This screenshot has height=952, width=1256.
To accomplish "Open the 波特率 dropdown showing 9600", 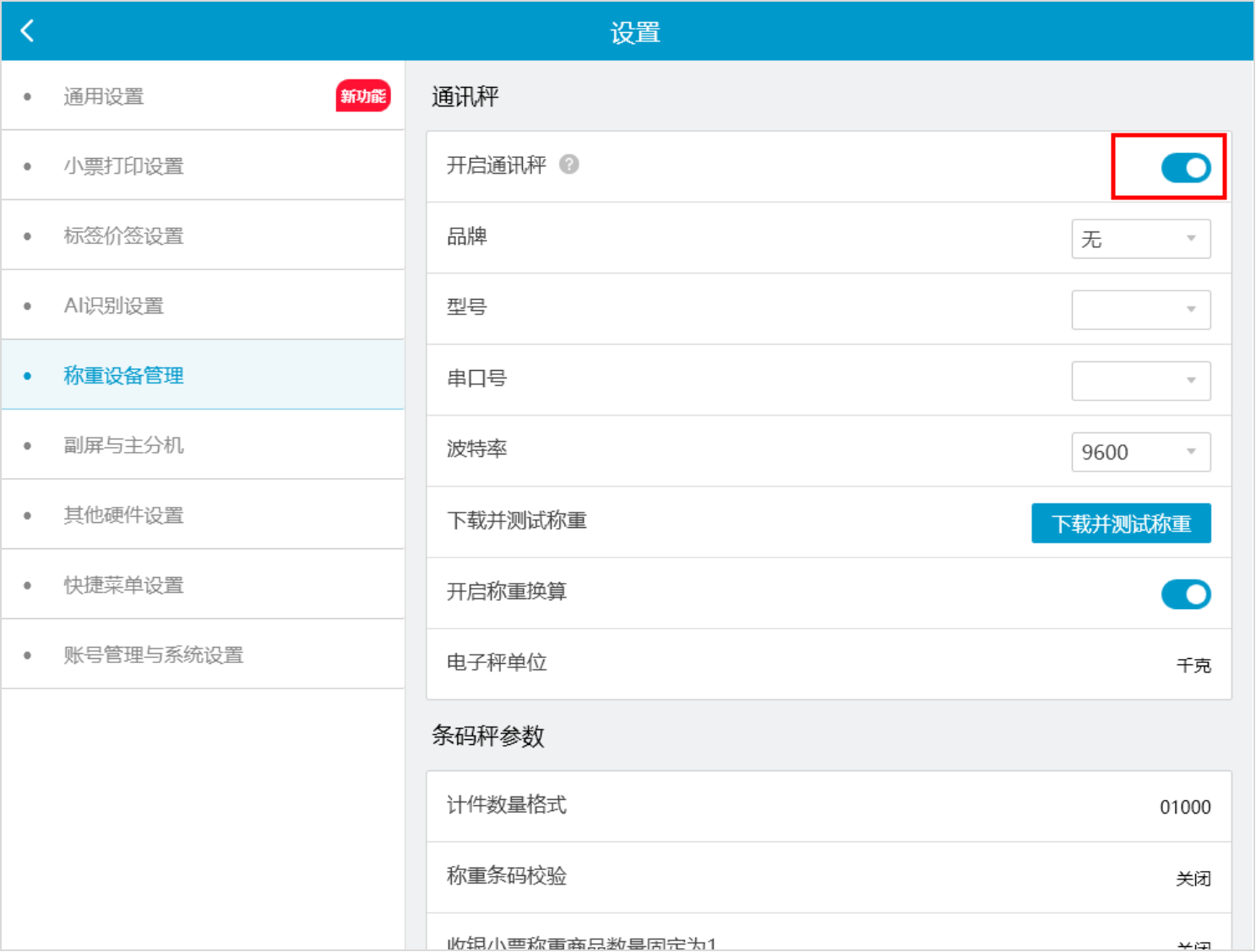I will coord(1140,452).
